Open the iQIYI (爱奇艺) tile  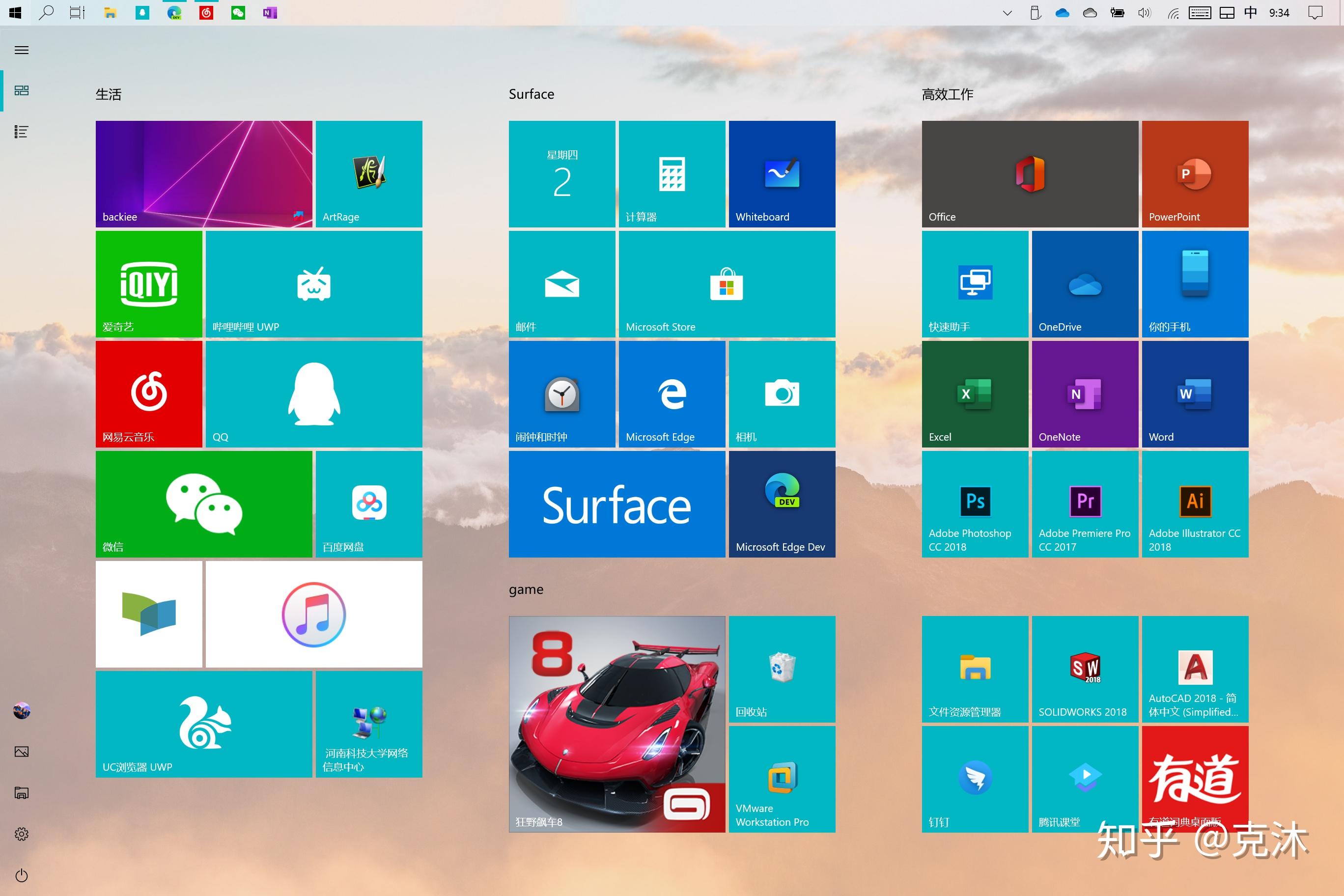[149, 284]
